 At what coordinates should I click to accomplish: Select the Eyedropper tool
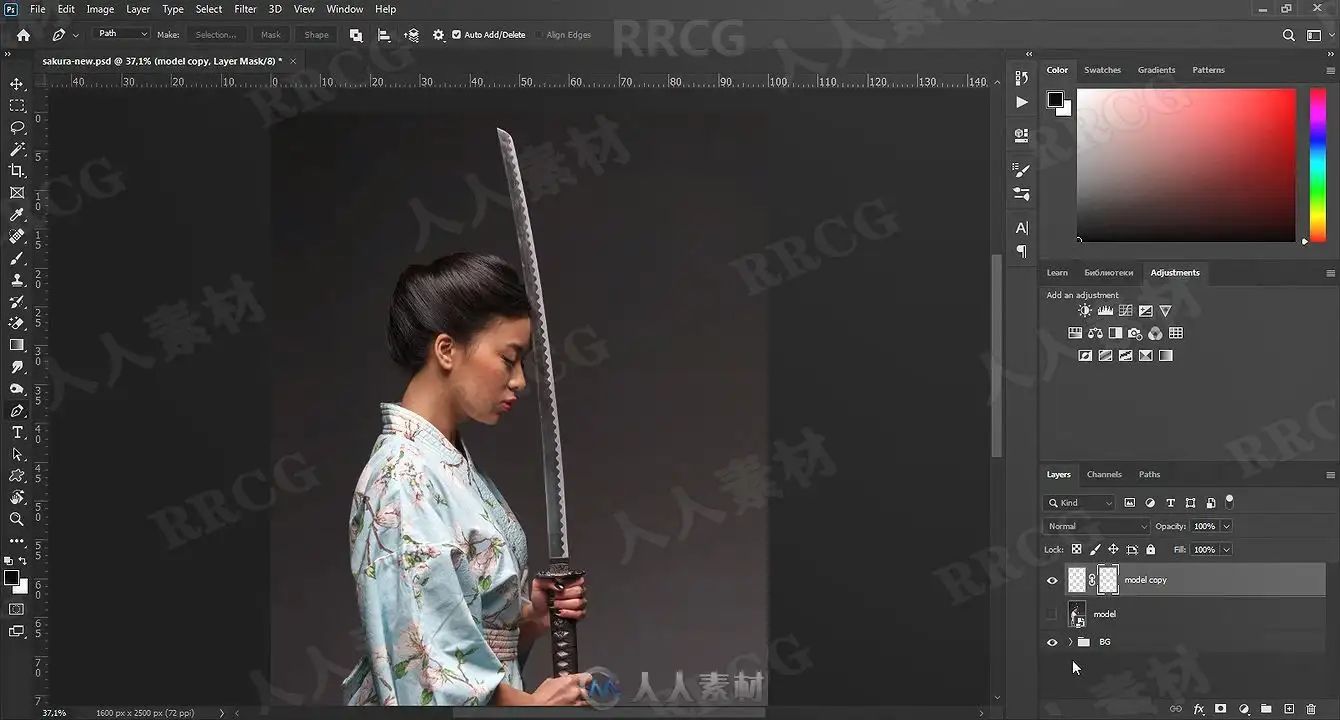pos(17,215)
